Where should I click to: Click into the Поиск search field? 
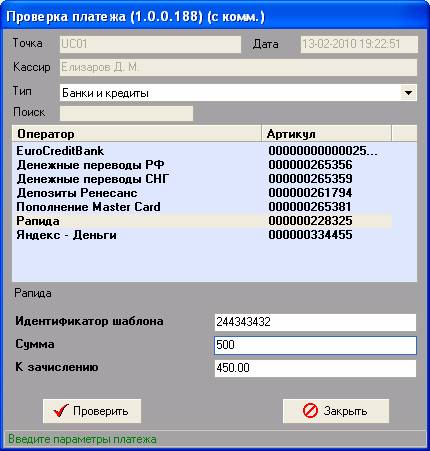click(126, 113)
